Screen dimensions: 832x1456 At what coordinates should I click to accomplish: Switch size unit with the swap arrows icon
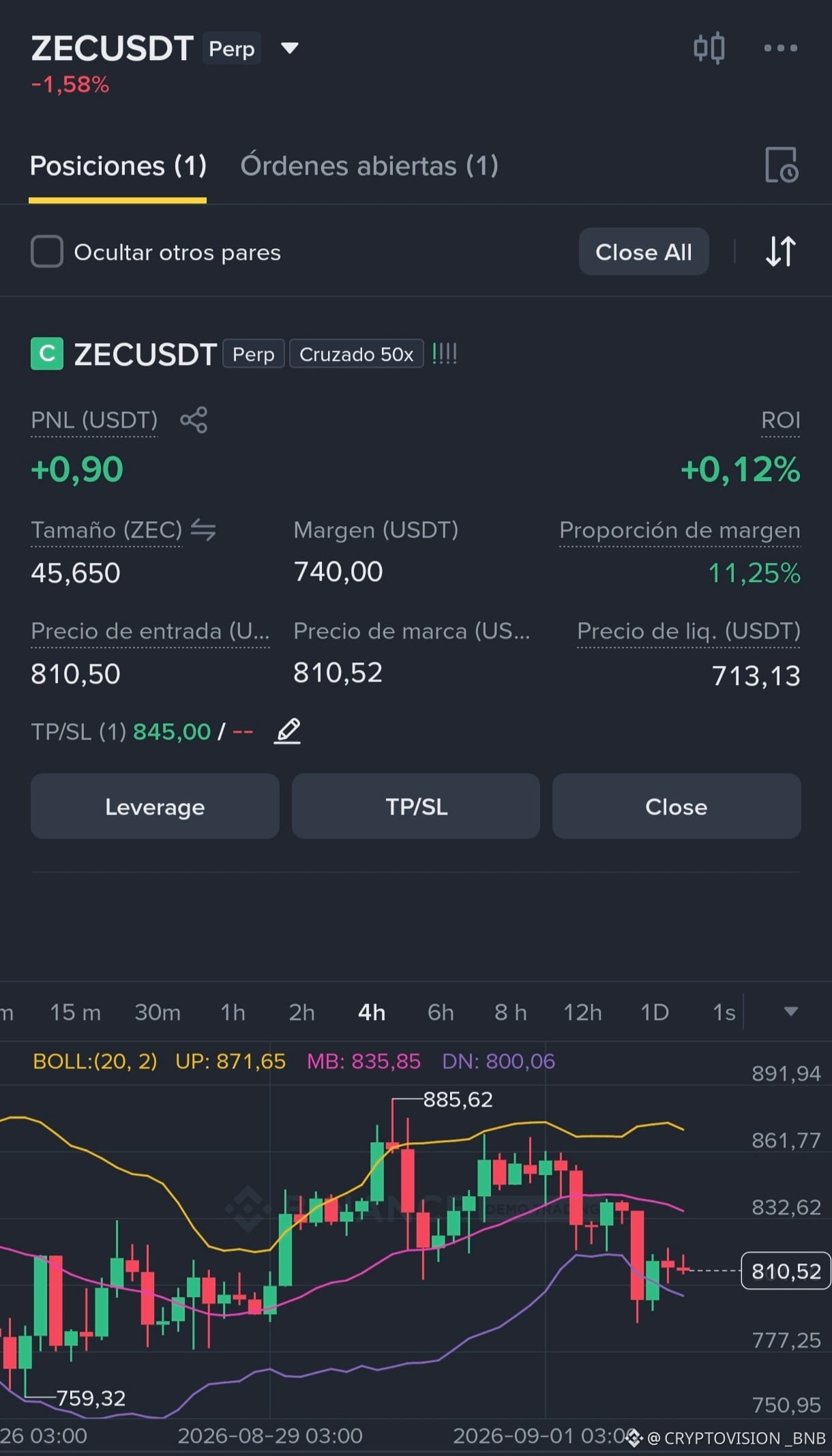[x=203, y=529]
